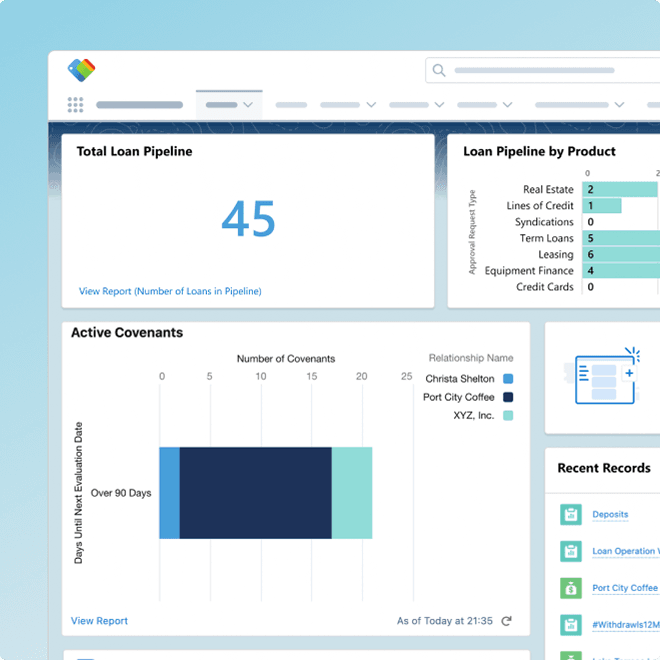Expand the active navigation tab's chevron

coord(248,105)
